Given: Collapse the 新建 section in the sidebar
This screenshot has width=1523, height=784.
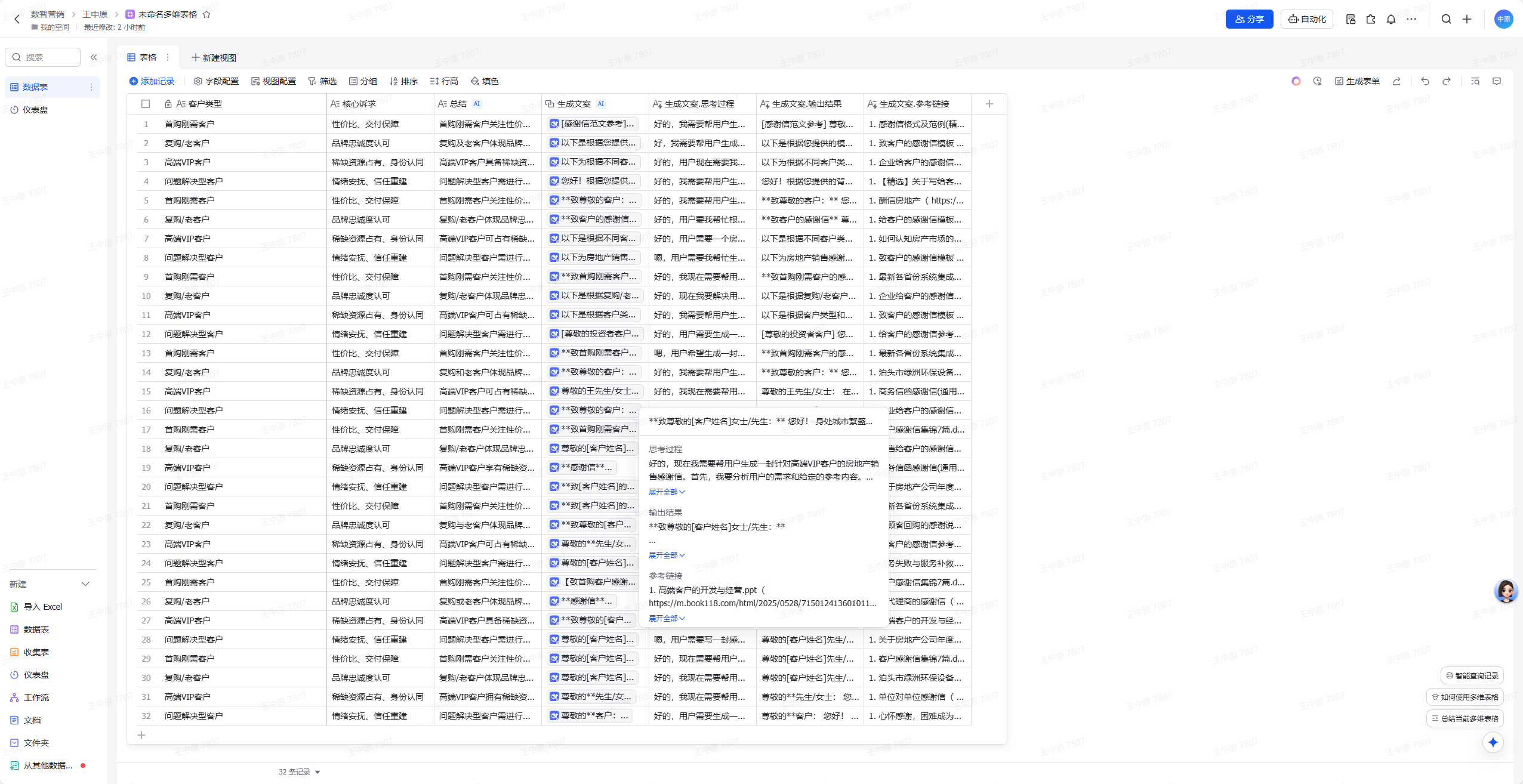Looking at the screenshot, I should tap(85, 584).
